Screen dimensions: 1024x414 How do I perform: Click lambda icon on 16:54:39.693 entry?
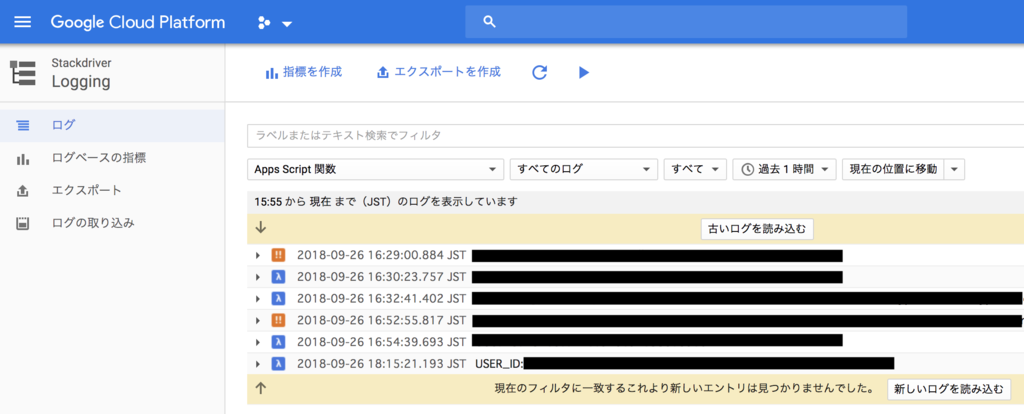click(x=278, y=342)
